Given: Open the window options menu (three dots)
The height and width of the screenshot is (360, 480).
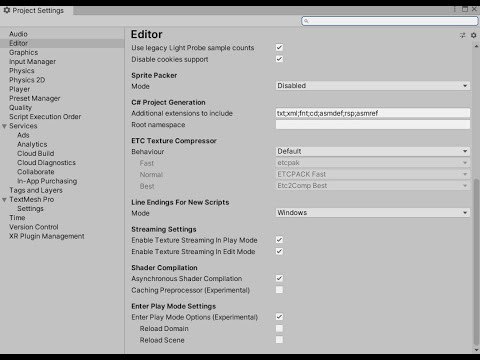Looking at the screenshot, I should [x=455, y=9].
